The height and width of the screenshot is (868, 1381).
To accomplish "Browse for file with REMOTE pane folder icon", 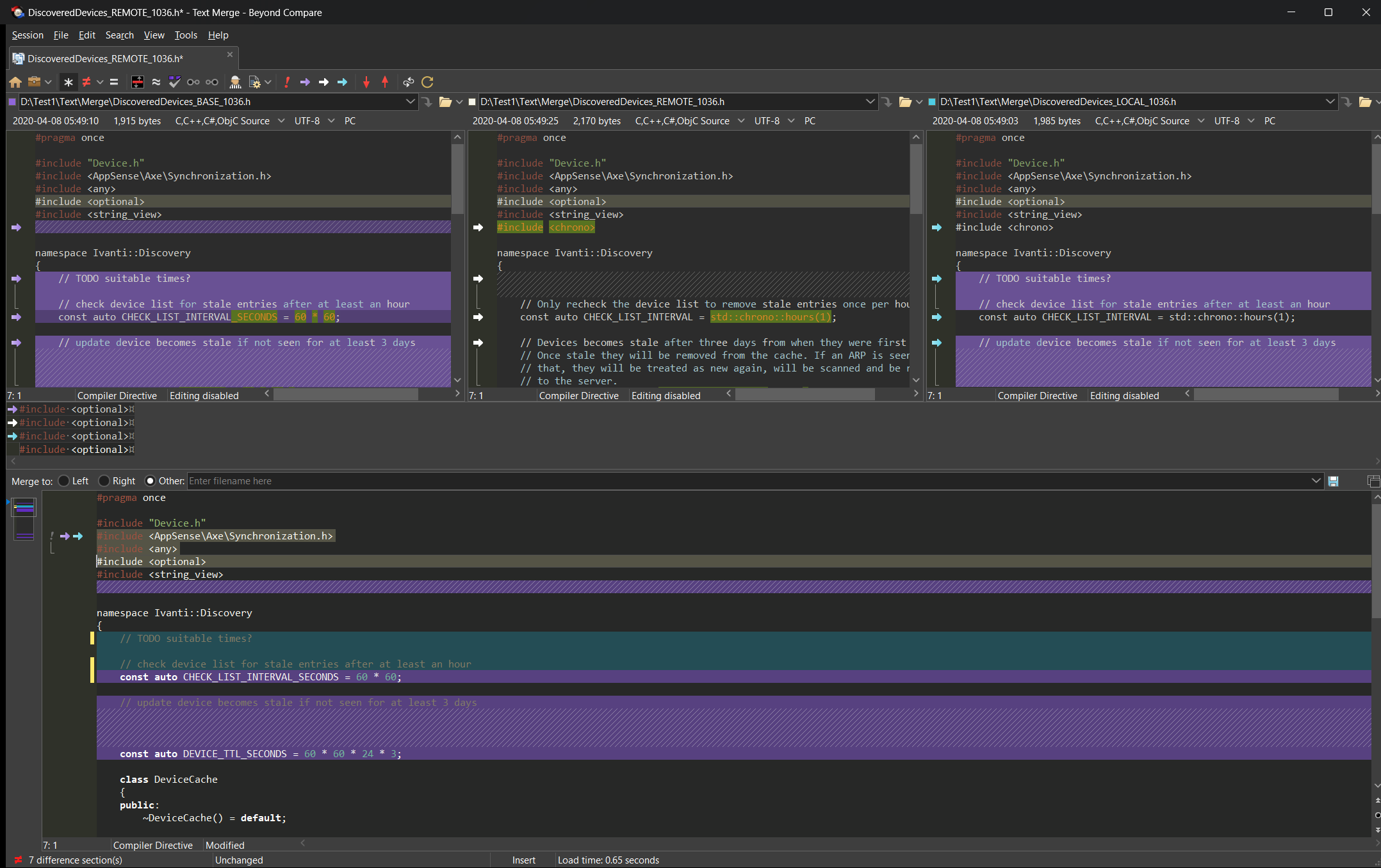I will (x=905, y=101).
